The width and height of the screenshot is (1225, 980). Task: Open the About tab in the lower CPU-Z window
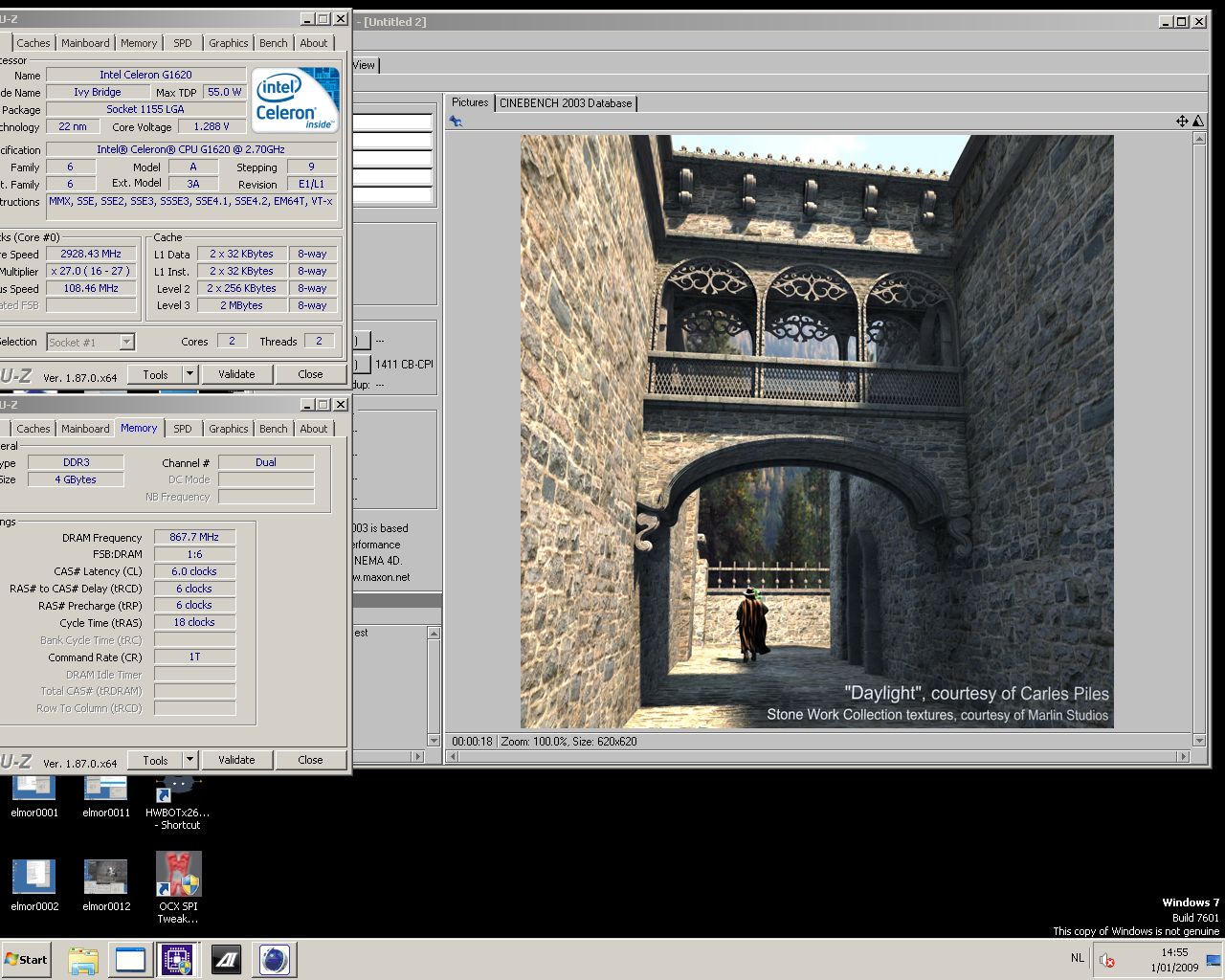click(314, 429)
